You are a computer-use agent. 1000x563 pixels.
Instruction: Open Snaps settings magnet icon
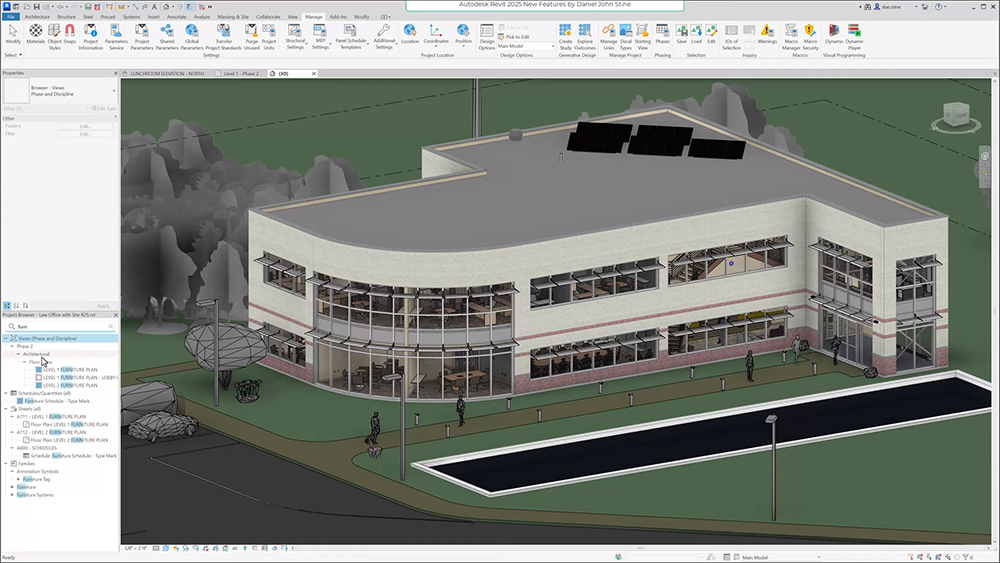[70, 34]
